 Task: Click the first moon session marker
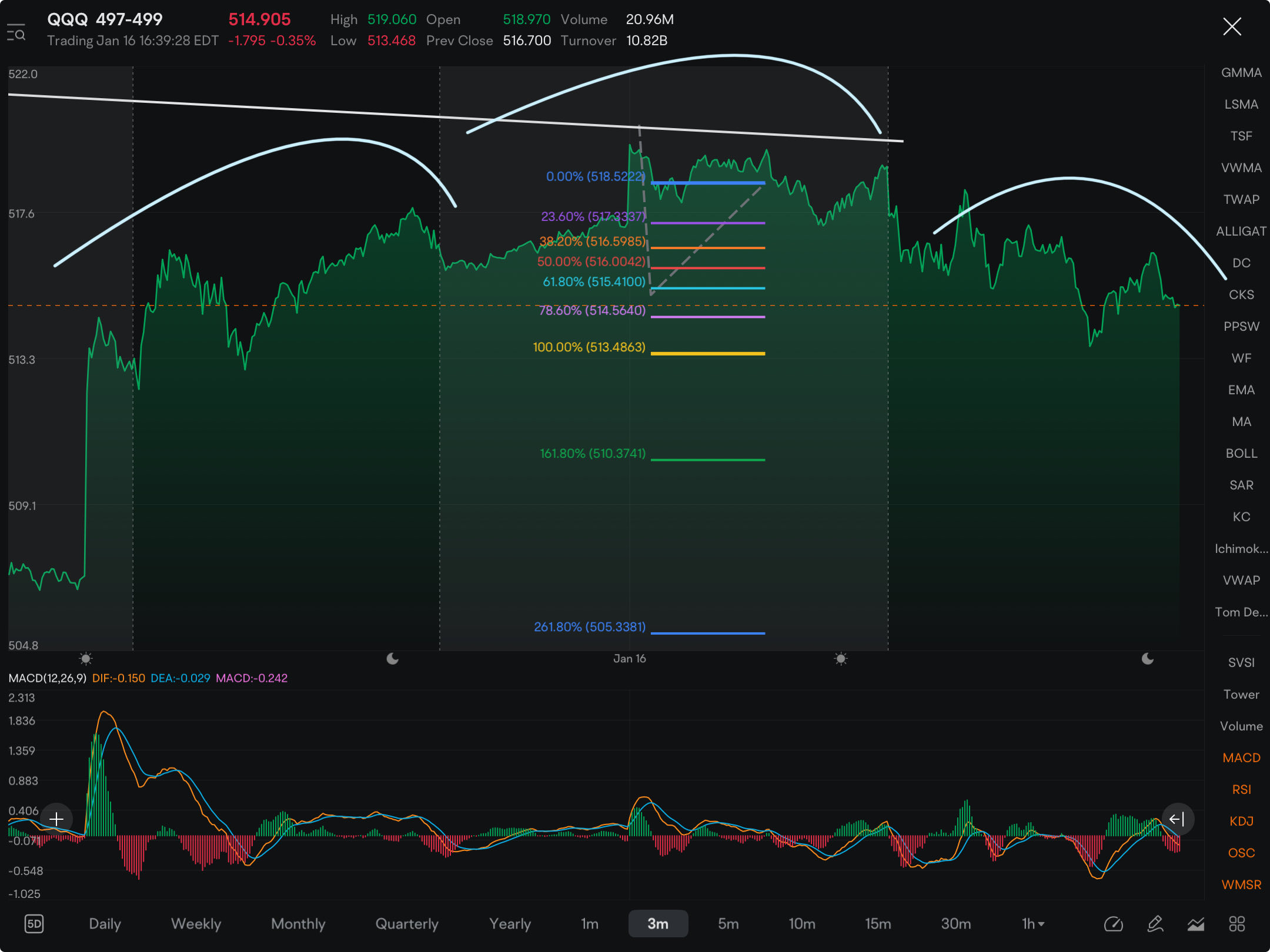coord(392,658)
